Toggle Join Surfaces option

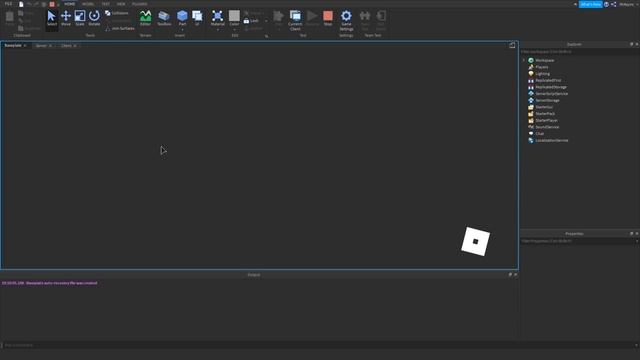click(x=120, y=29)
